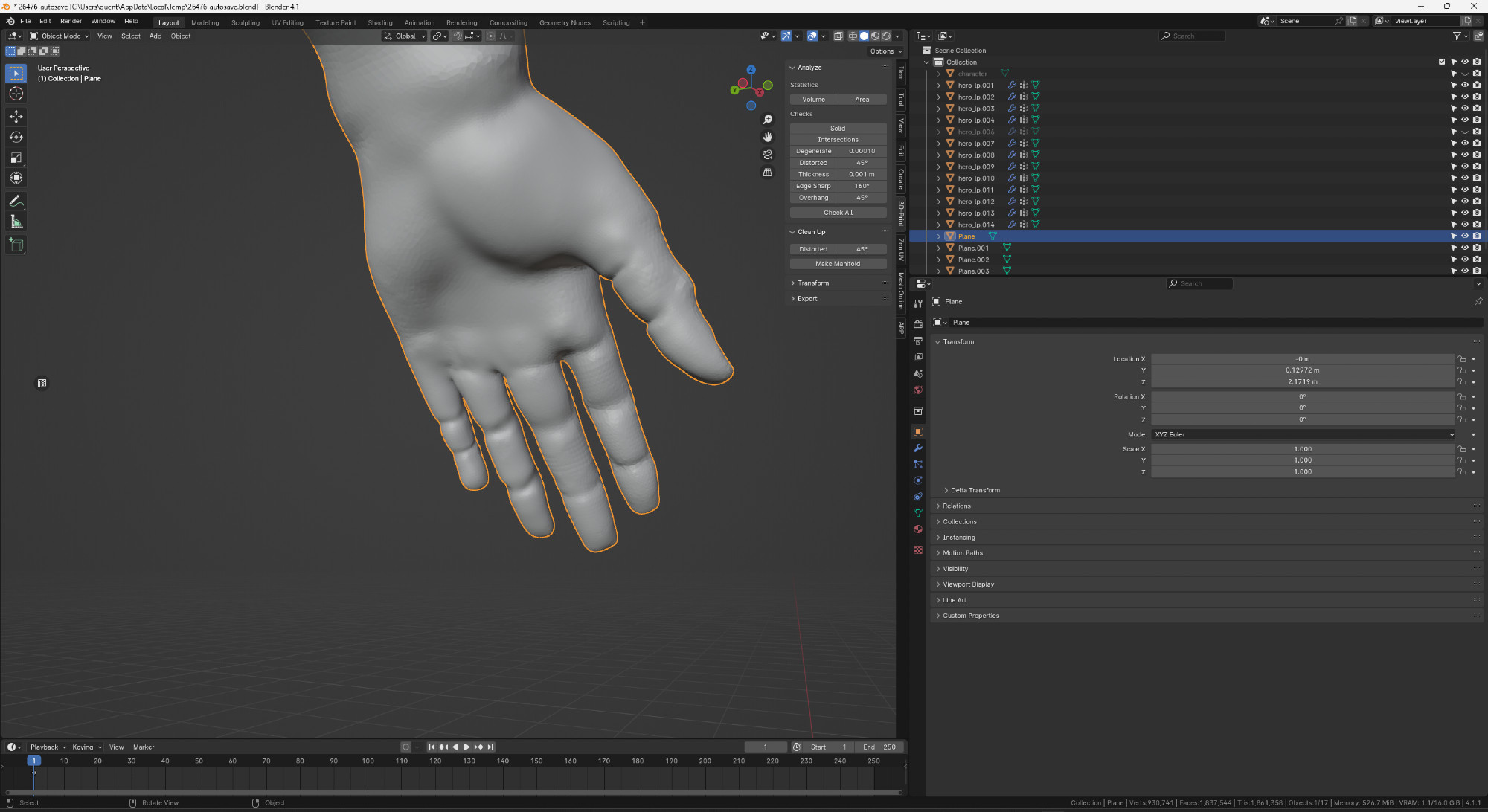Viewport: 1488px width, 812px height.
Task: Open the Global transform orientation dropdown
Action: pyautogui.click(x=405, y=36)
